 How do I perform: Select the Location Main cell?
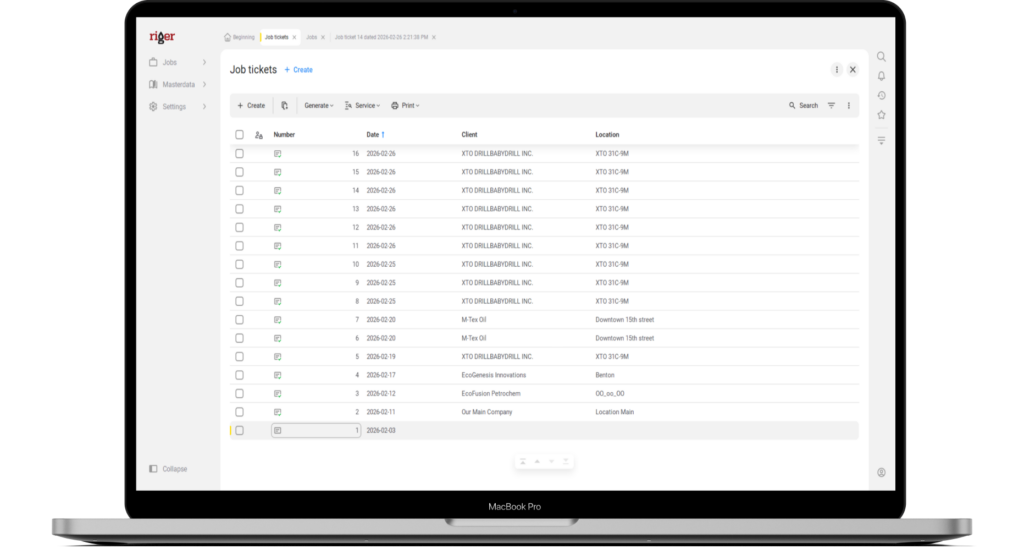click(x=615, y=412)
